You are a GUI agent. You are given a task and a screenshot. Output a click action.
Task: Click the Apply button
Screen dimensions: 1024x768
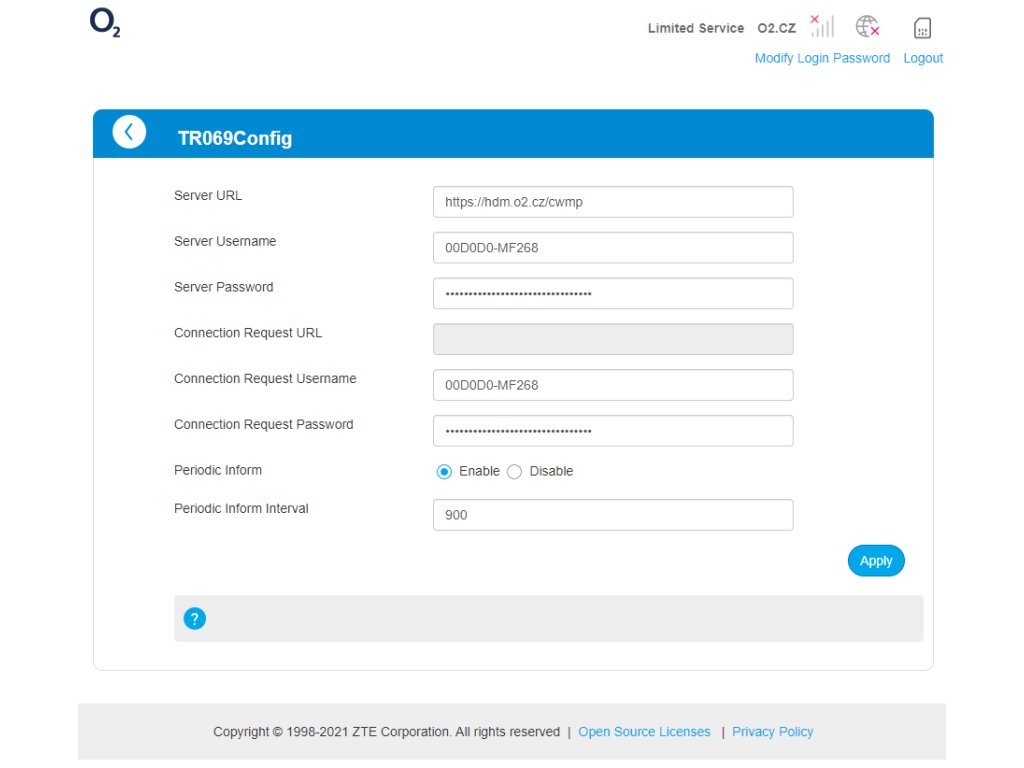pos(876,561)
